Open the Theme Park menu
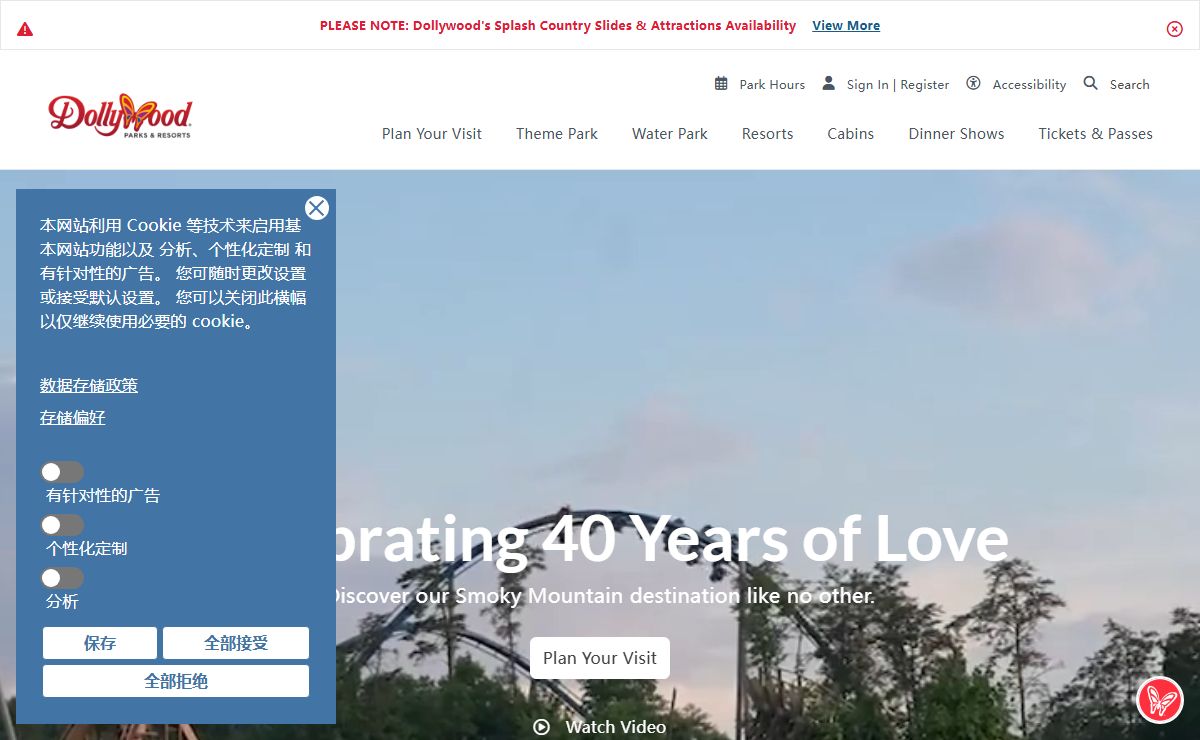The width and height of the screenshot is (1200, 740). pyautogui.click(x=557, y=134)
